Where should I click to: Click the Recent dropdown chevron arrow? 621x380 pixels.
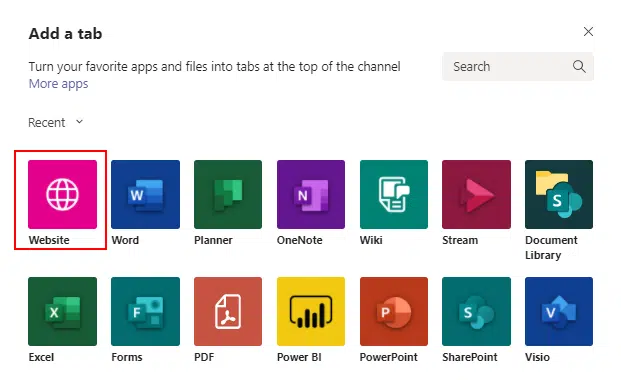coord(79,122)
